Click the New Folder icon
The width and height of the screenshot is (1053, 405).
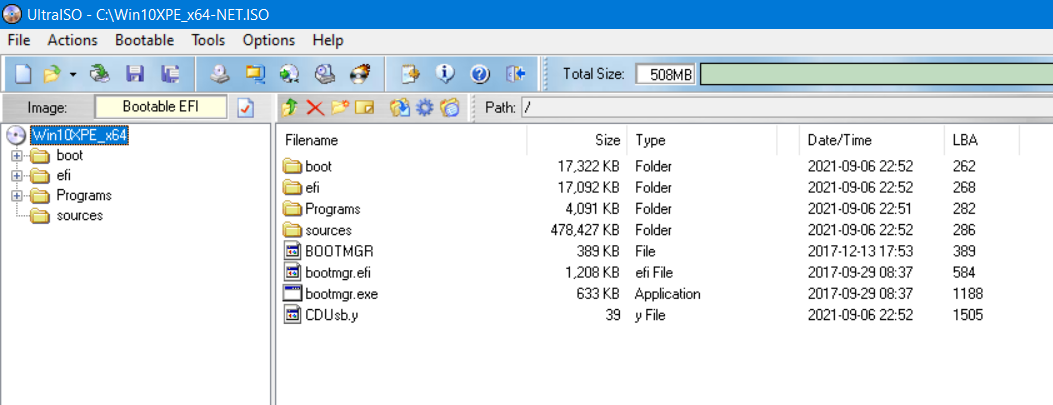pyautogui.click(x=340, y=107)
